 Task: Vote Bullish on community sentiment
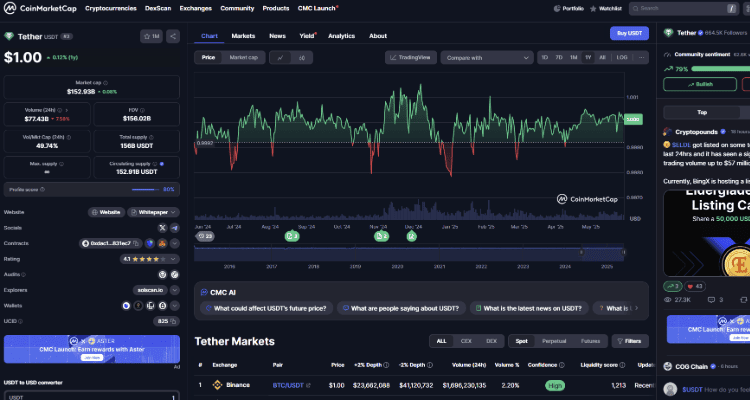click(x=700, y=84)
